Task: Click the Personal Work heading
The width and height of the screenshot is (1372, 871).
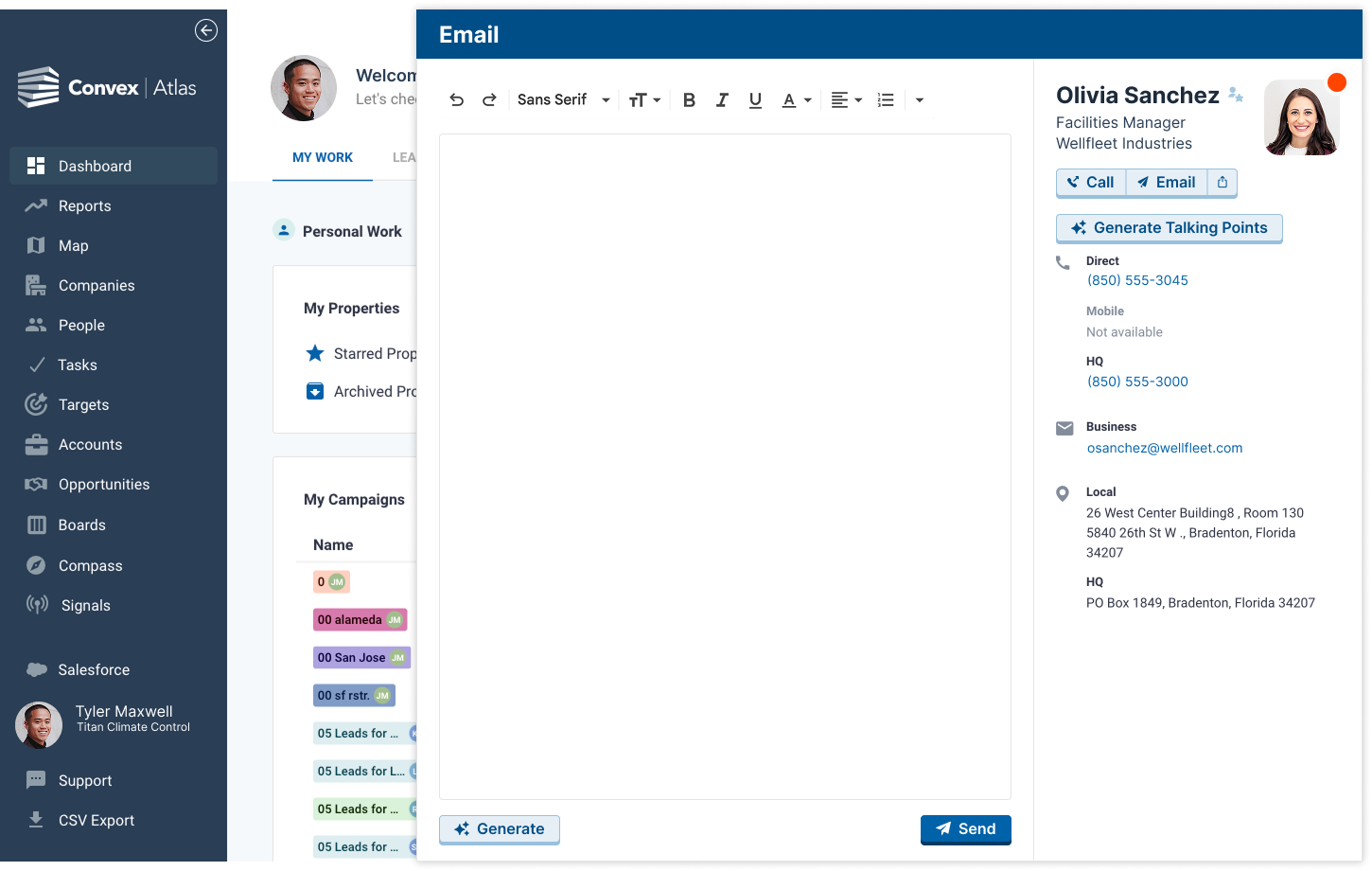Action: click(352, 232)
